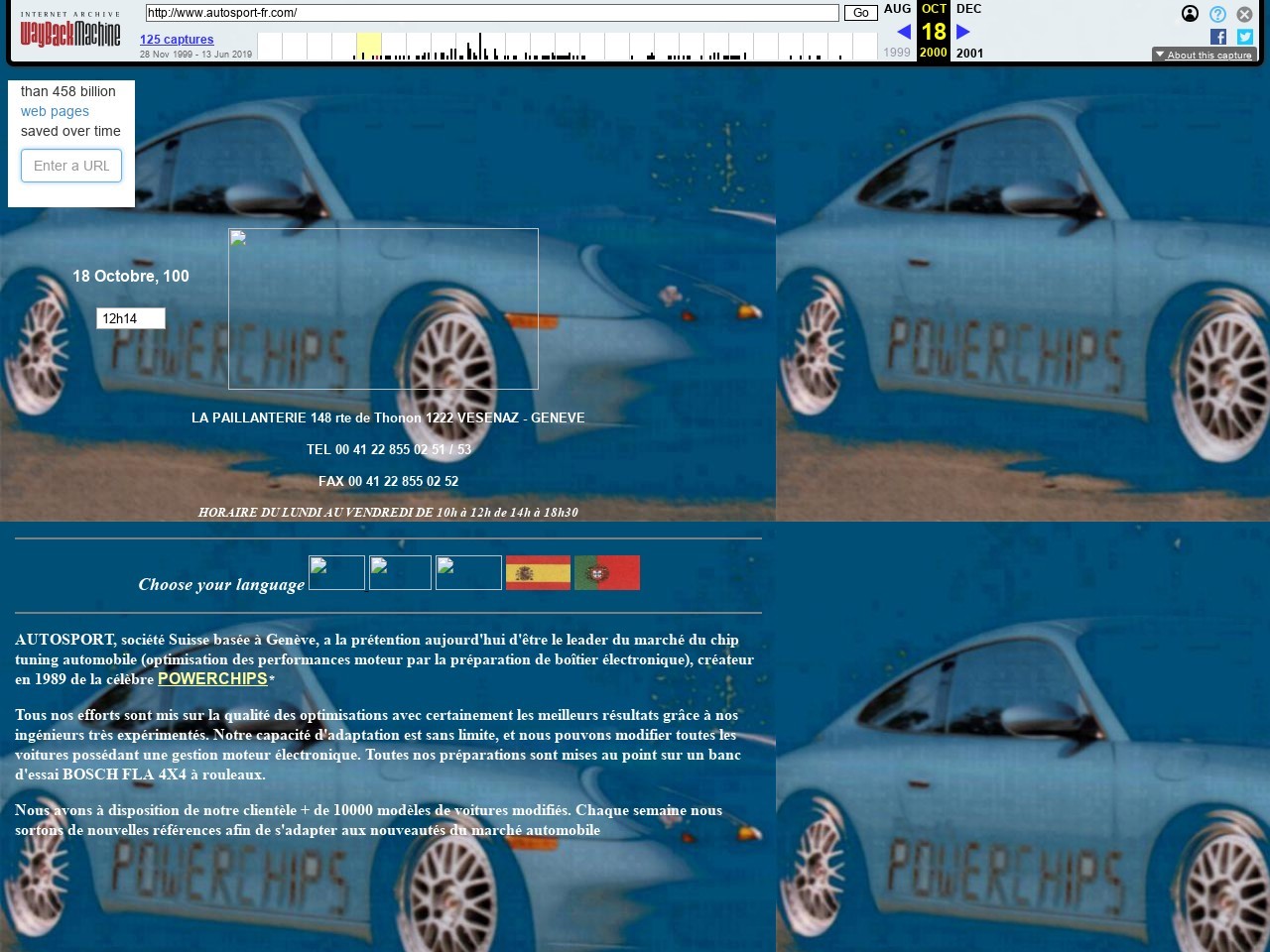The image size is (1270, 952).
Task: Open the Wayback help icon
Action: 1217,14
